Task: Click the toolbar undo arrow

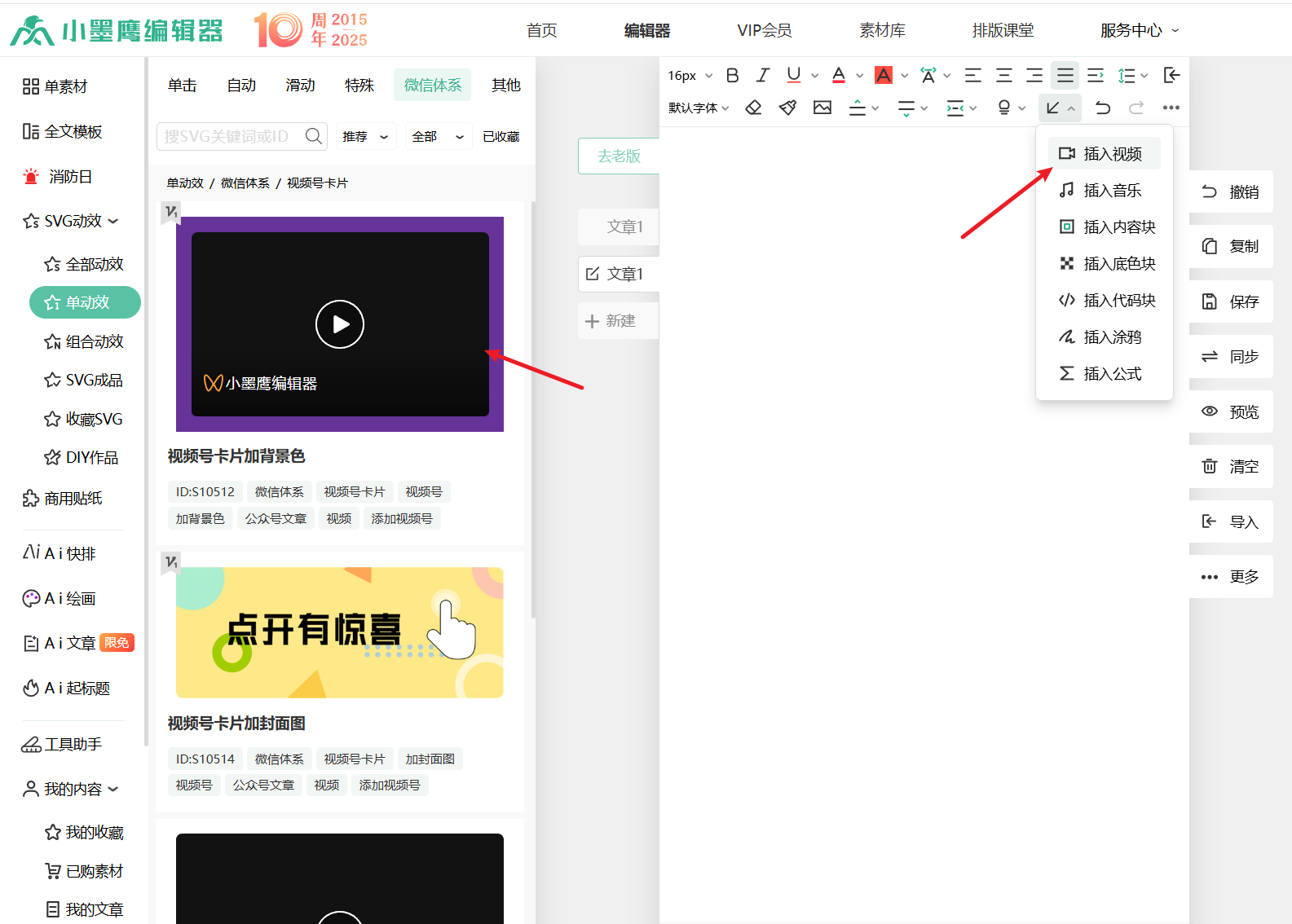Action: click(x=1103, y=108)
